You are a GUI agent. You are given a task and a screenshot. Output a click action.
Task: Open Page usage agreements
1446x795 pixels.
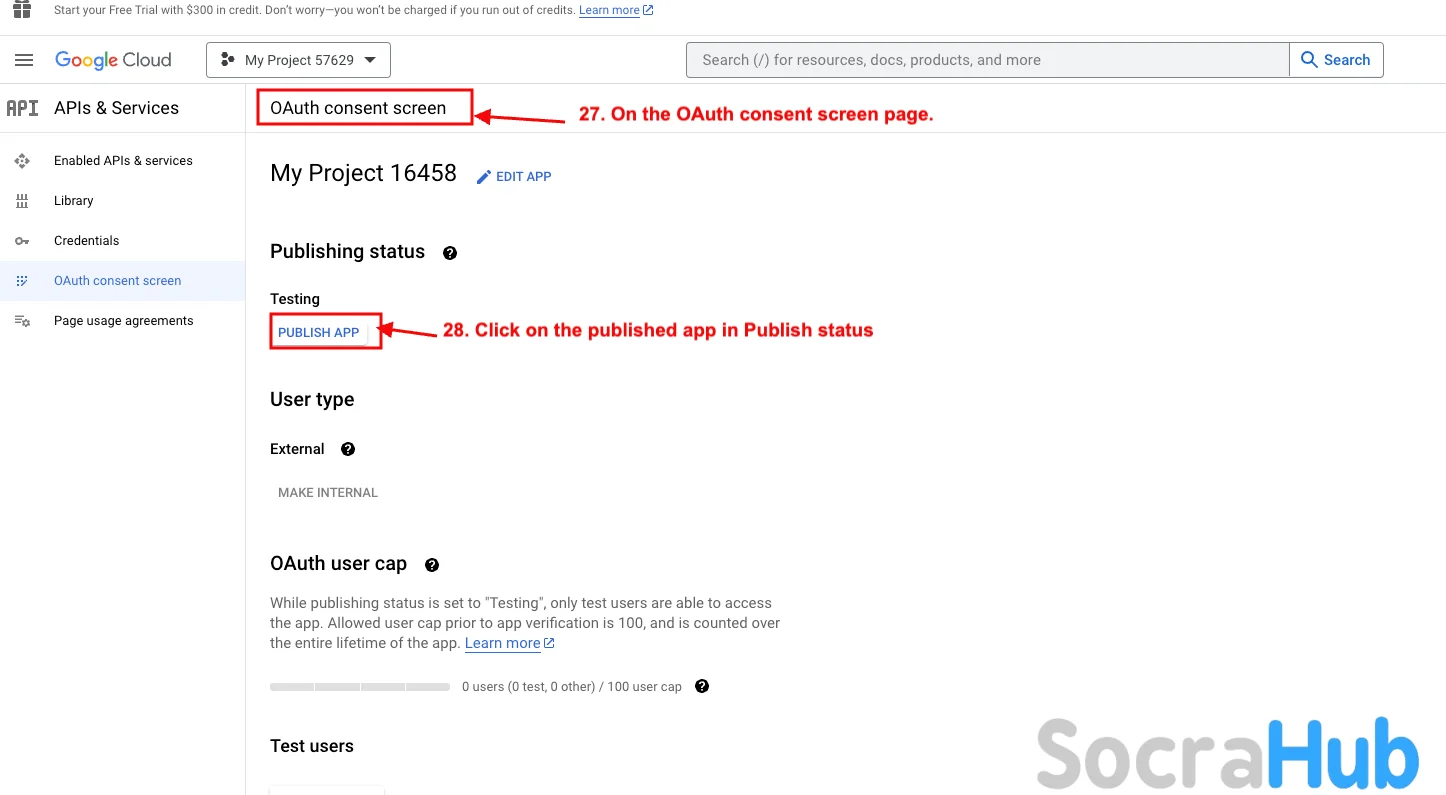(x=124, y=320)
